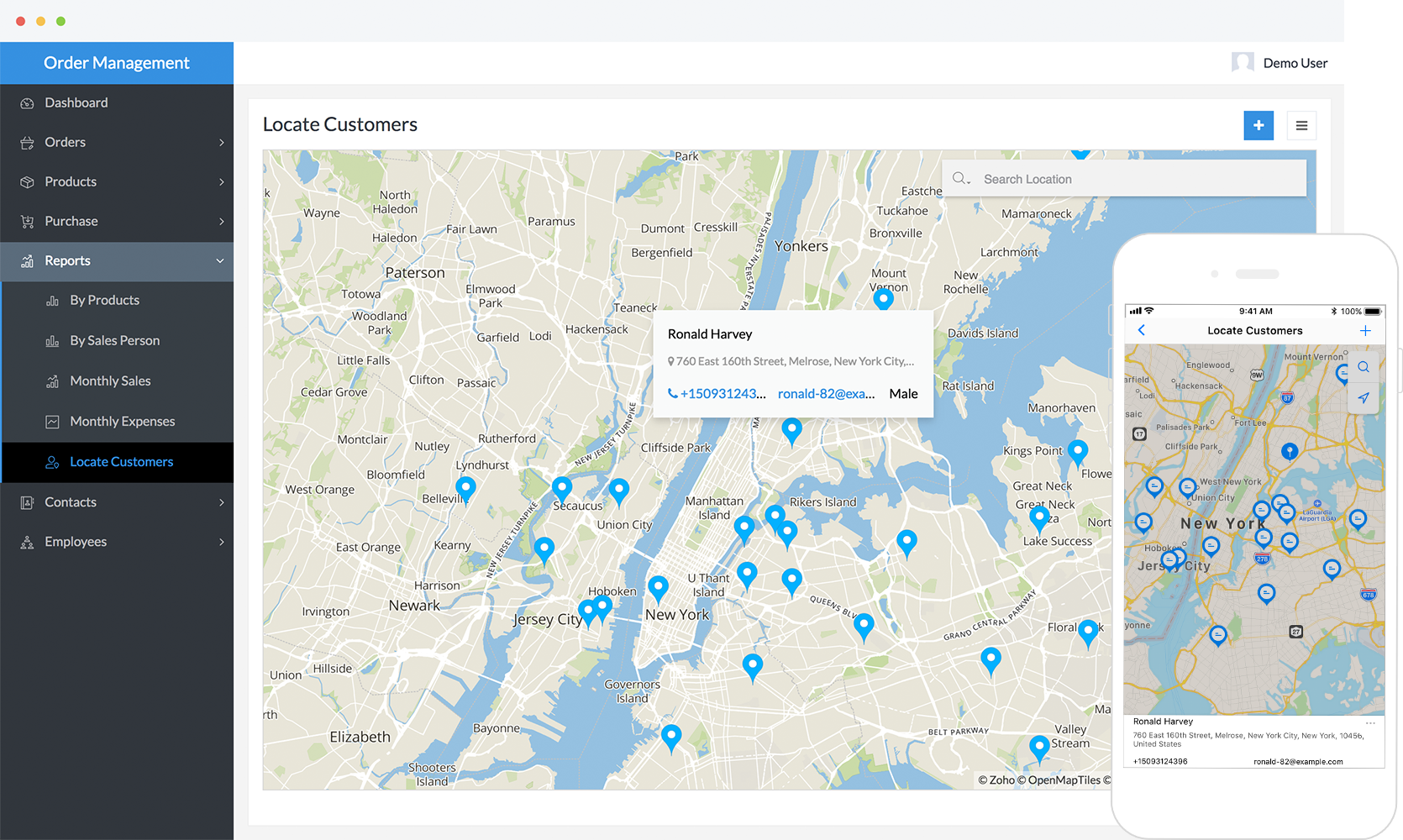Screen dimensions: 1403x840
Task: Click the map pin near Mount Vernon
Action: (883, 298)
